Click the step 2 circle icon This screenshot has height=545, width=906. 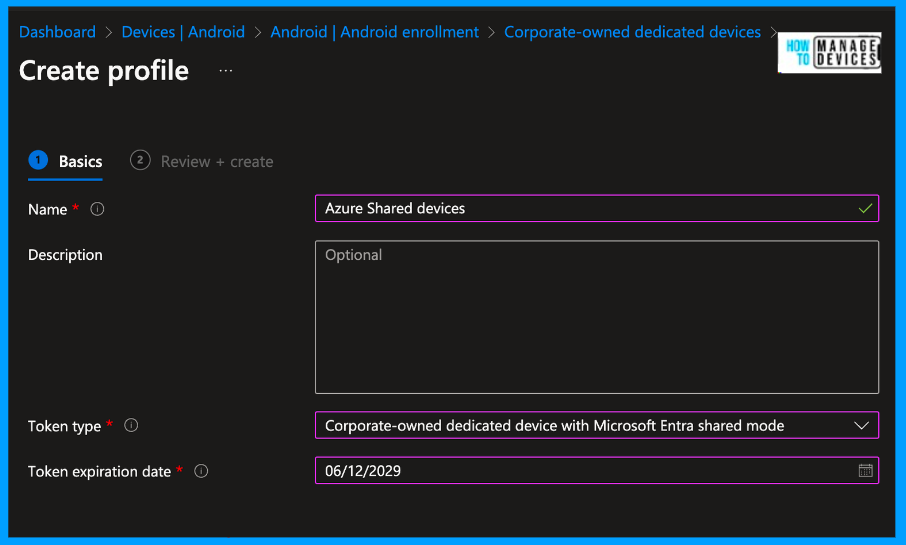(x=140, y=160)
